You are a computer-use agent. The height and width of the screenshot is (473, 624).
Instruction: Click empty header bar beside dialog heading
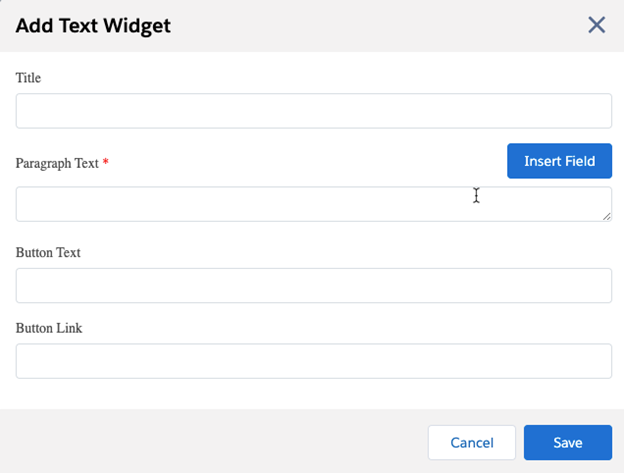[380, 26]
